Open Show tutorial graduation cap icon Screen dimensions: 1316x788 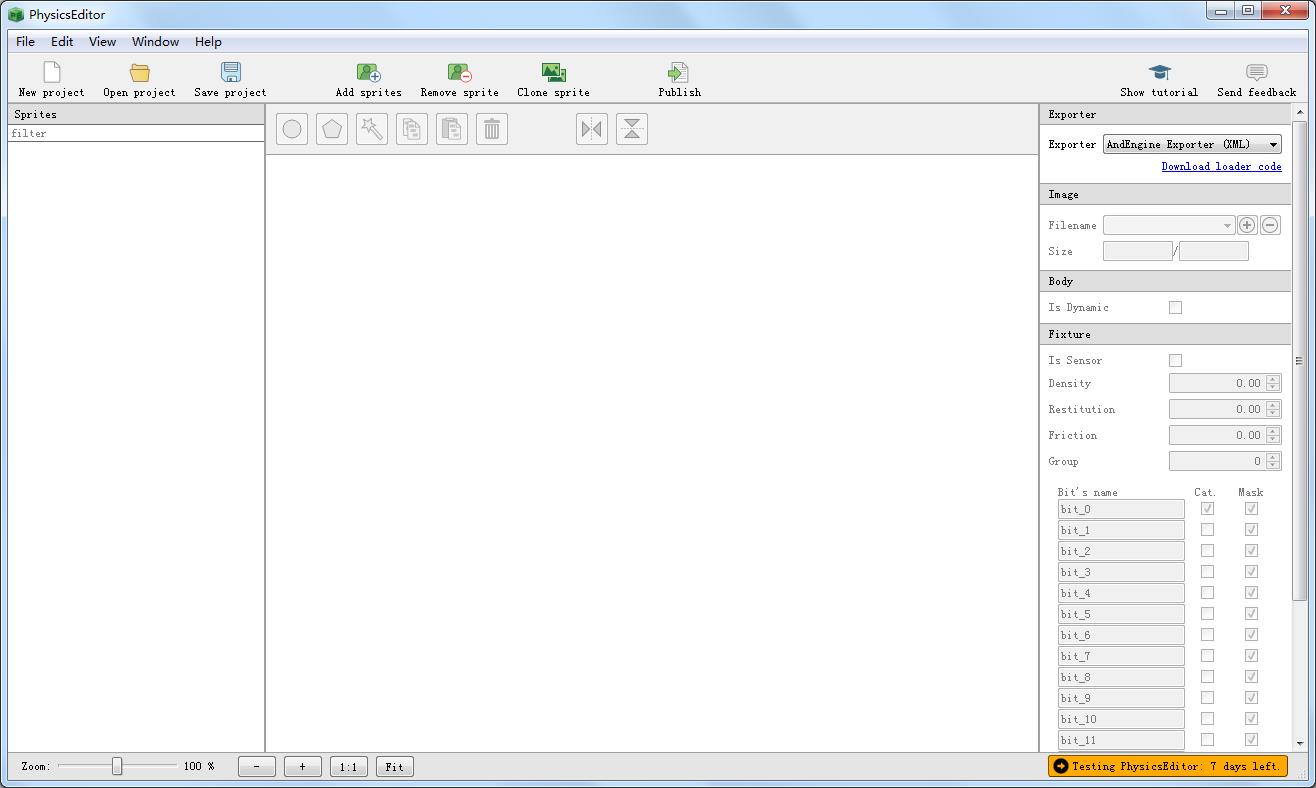click(x=1159, y=72)
